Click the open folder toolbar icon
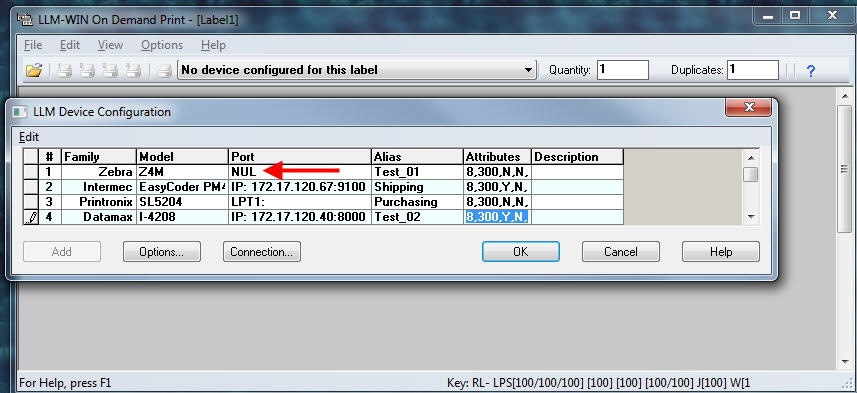 coord(34,70)
